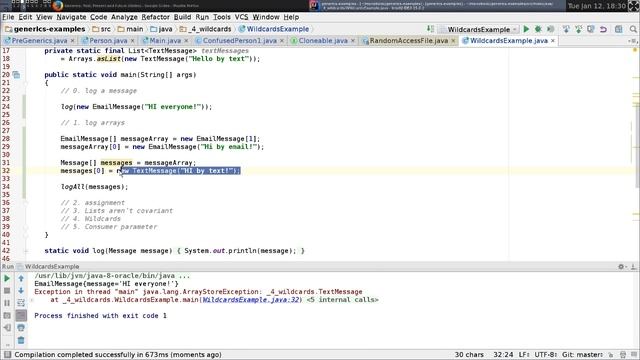Print console output icon
The height and width of the screenshot is (360, 640).
point(21,328)
